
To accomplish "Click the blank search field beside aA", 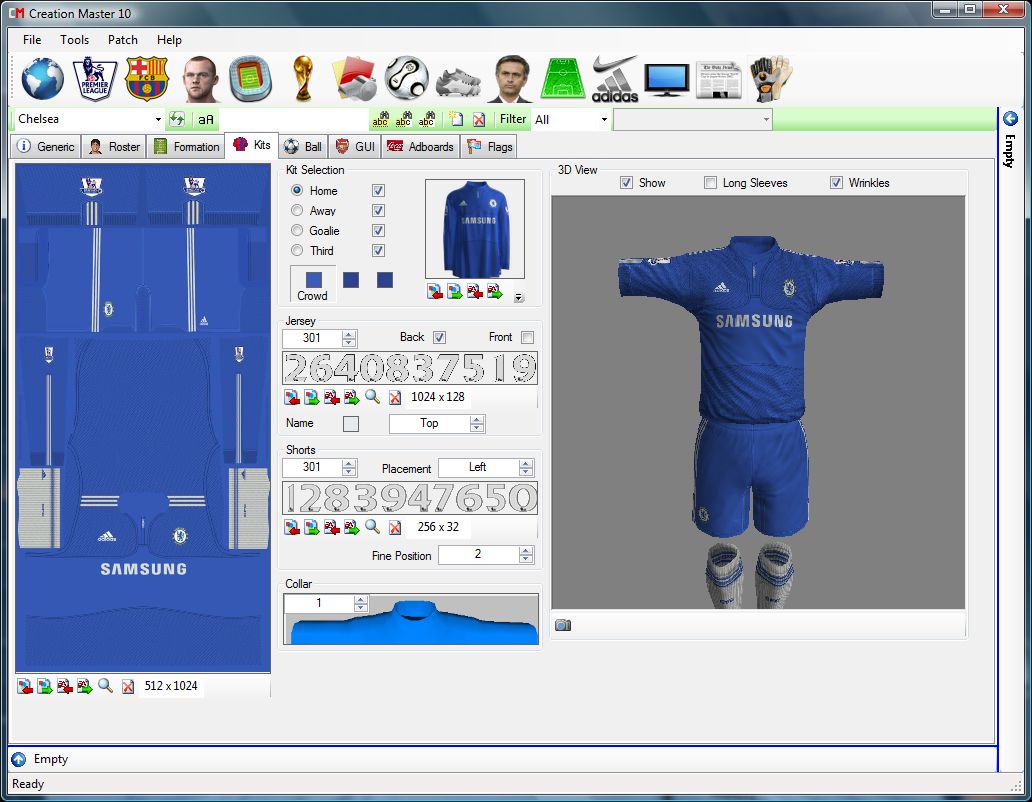I will click(294, 119).
